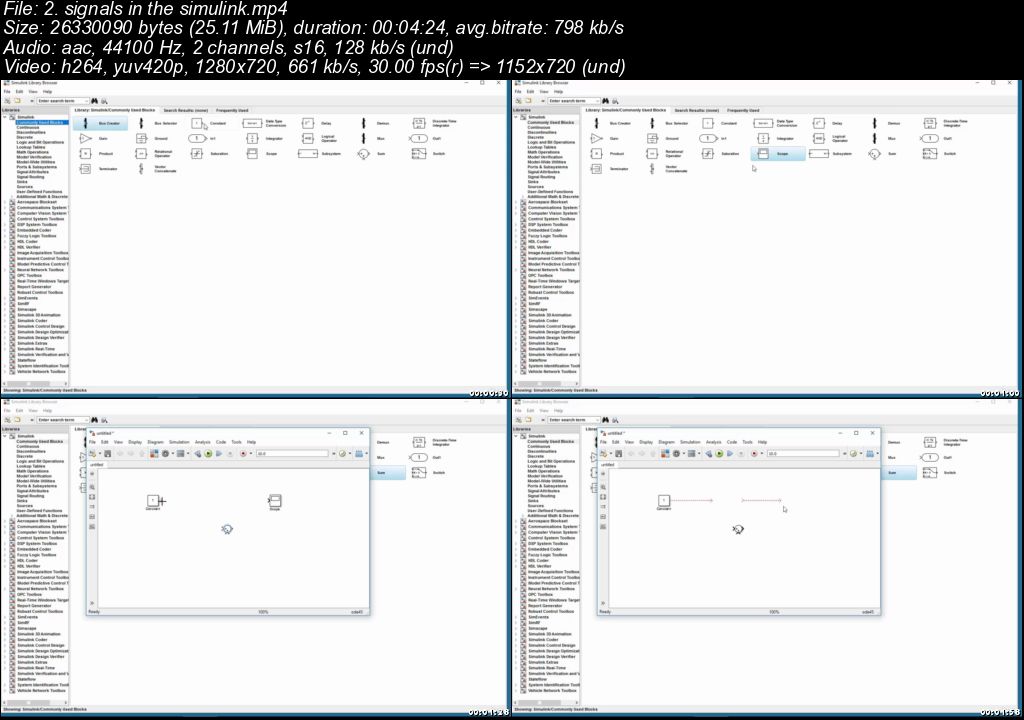Click the fit-to-view icon in bottom-right model palette
This screenshot has width=1024, height=720.
pyautogui.click(x=603, y=497)
